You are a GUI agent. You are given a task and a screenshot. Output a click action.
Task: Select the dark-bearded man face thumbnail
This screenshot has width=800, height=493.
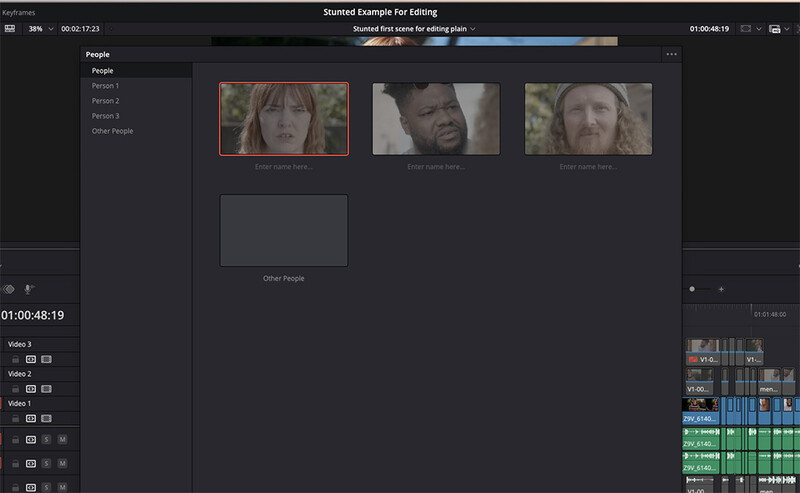(x=436, y=118)
